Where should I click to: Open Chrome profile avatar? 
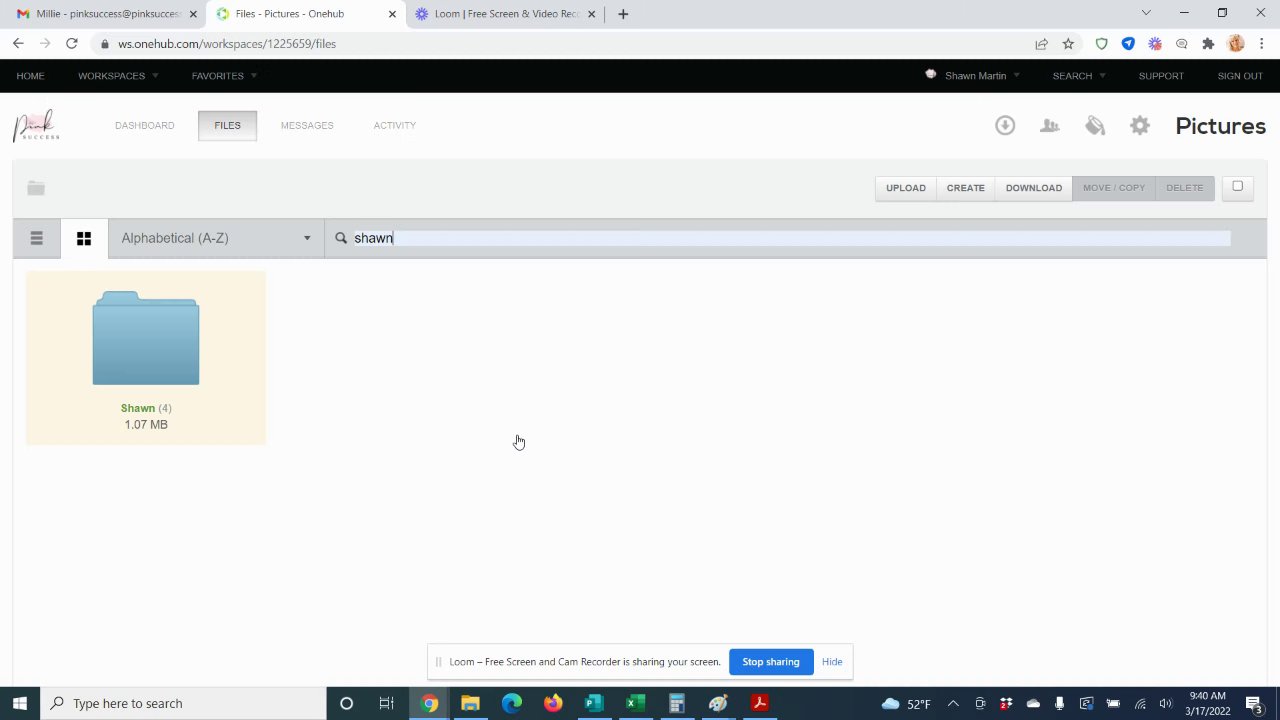point(1236,44)
